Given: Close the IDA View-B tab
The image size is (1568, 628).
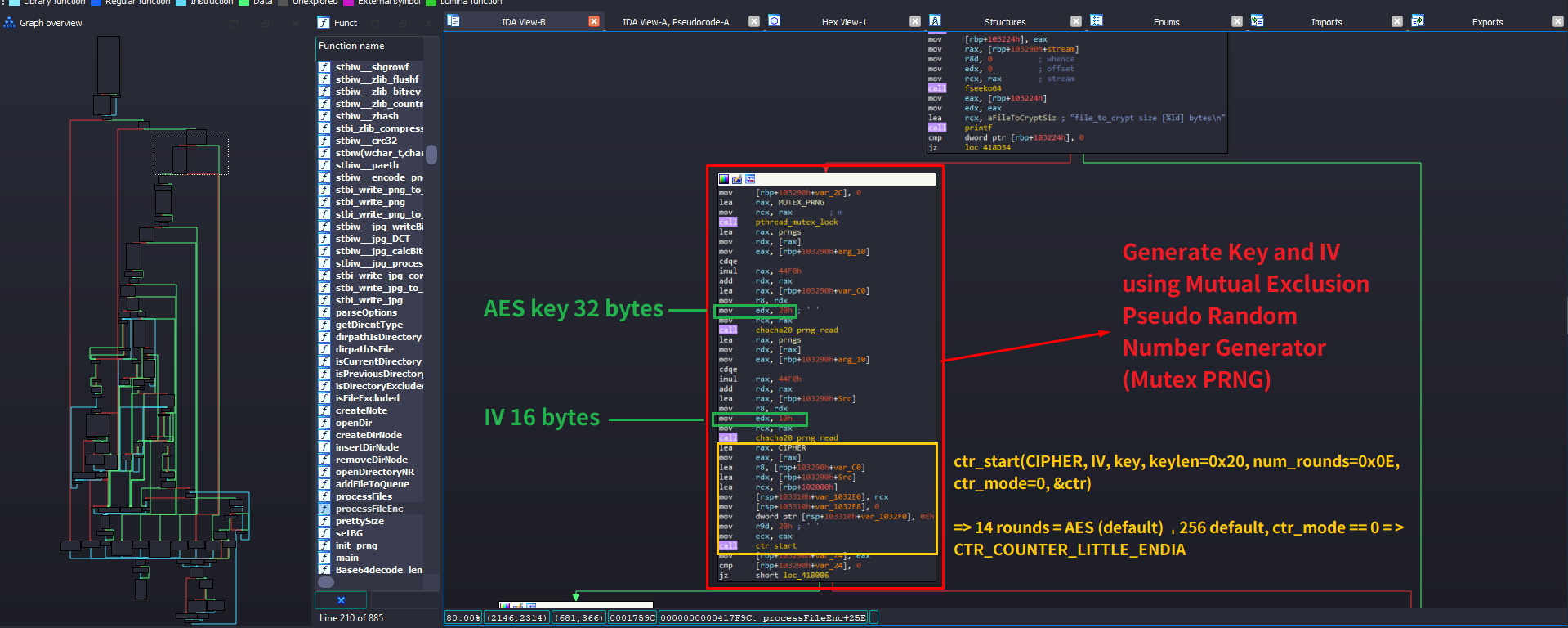Looking at the screenshot, I should (x=594, y=21).
